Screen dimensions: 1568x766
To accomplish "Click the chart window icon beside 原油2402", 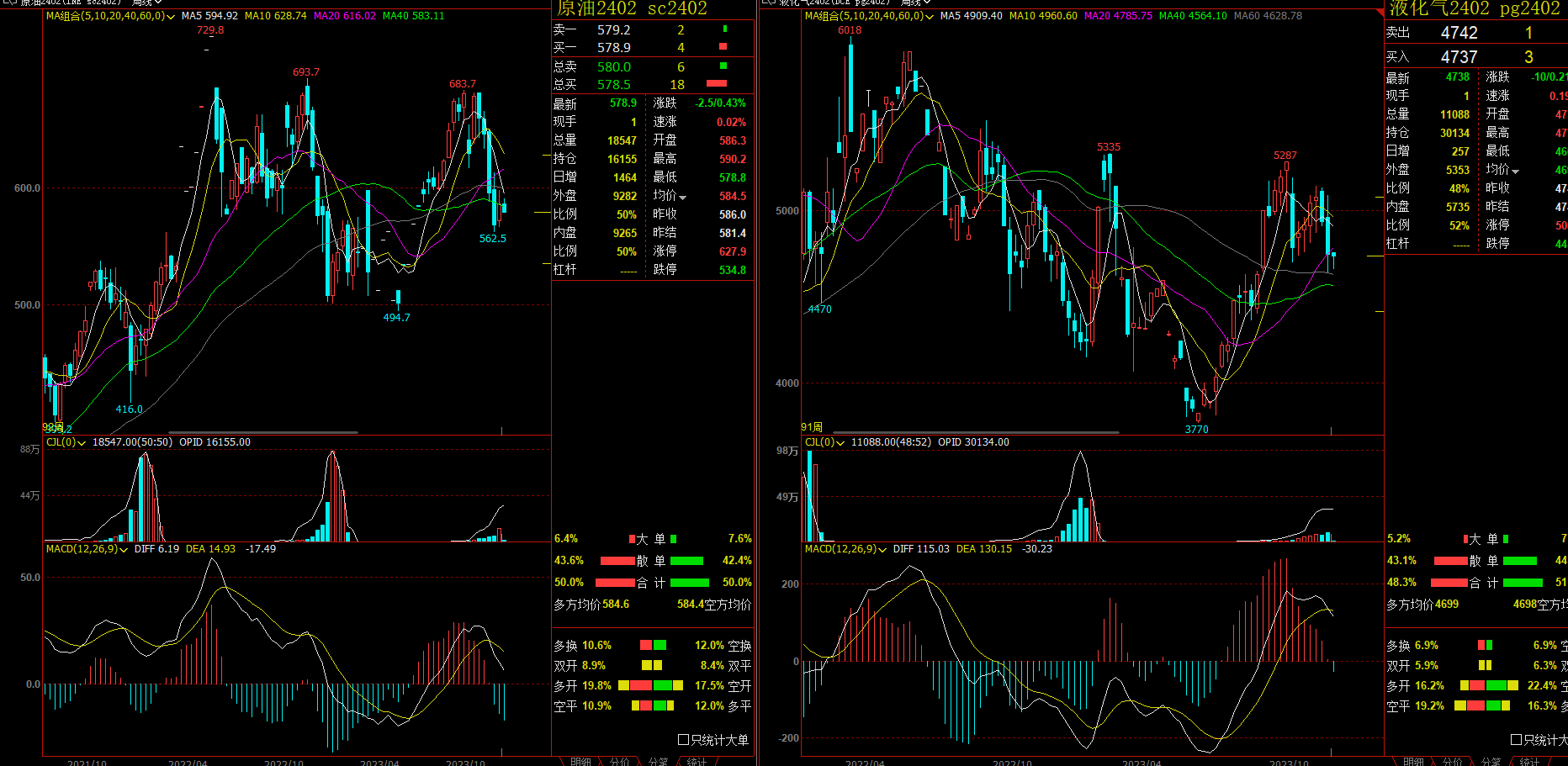I will click(x=10, y=3).
